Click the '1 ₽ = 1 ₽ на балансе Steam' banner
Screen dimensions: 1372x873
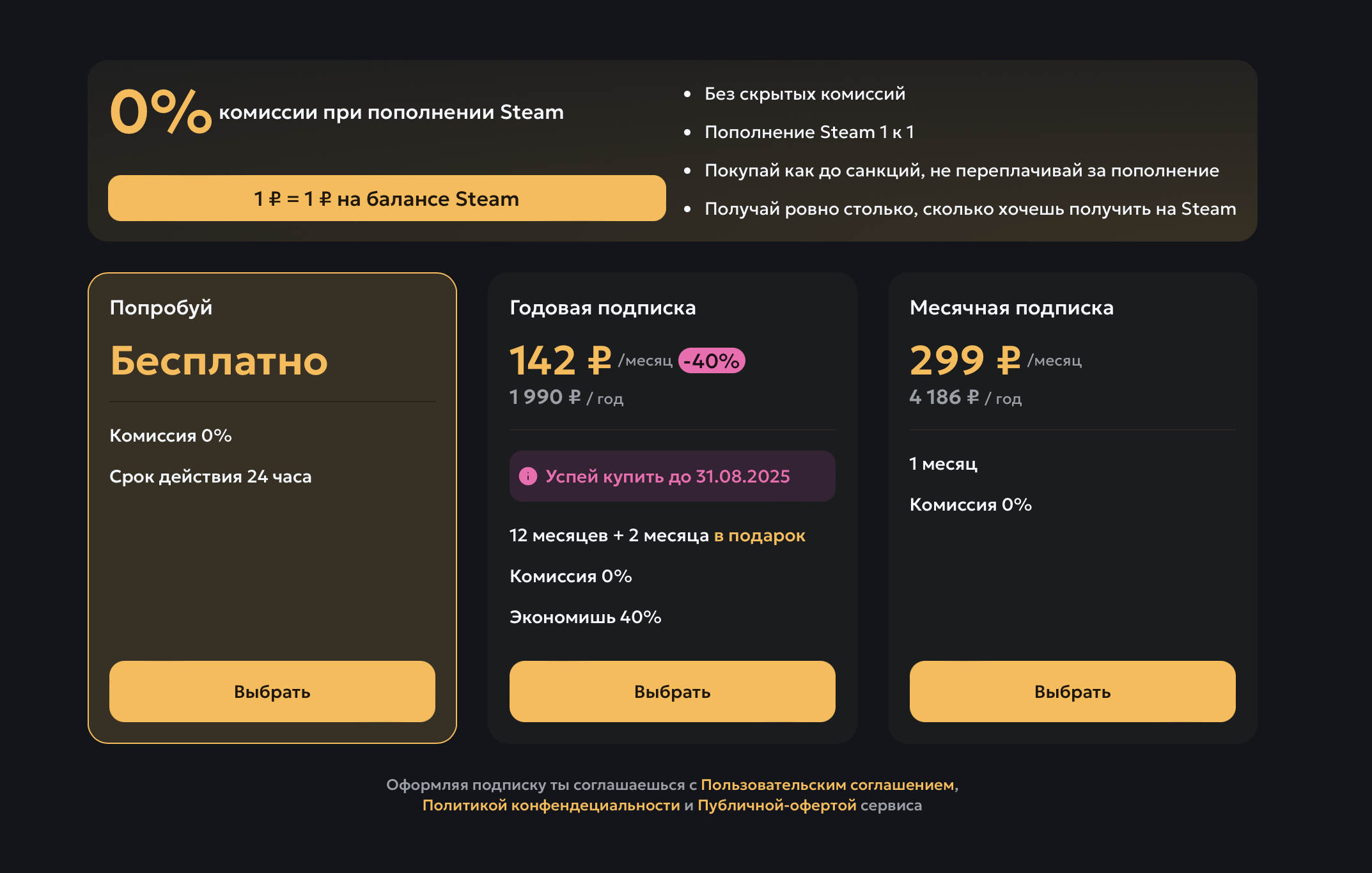pyautogui.click(x=387, y=198)
